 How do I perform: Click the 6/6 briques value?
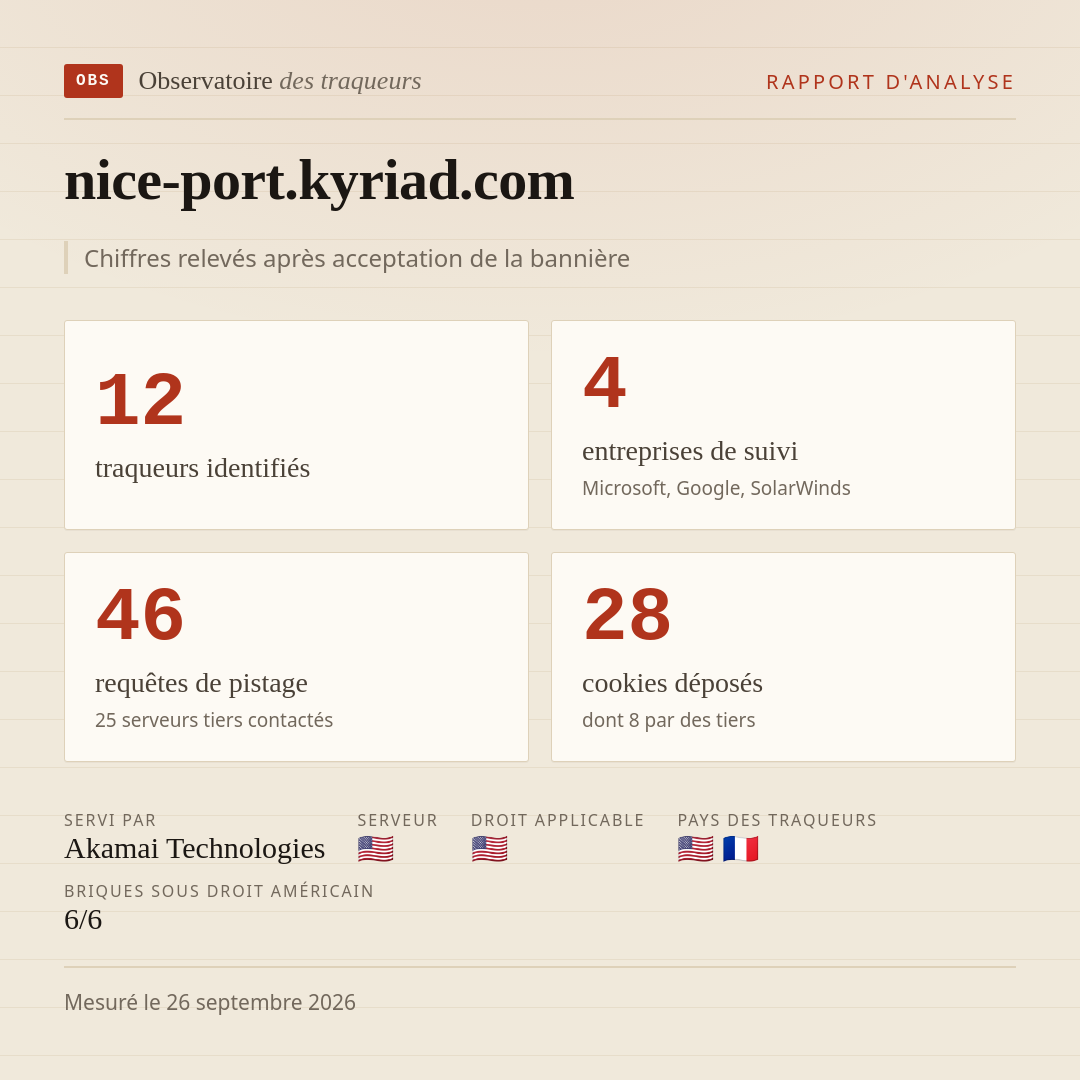tap(83, 920)
